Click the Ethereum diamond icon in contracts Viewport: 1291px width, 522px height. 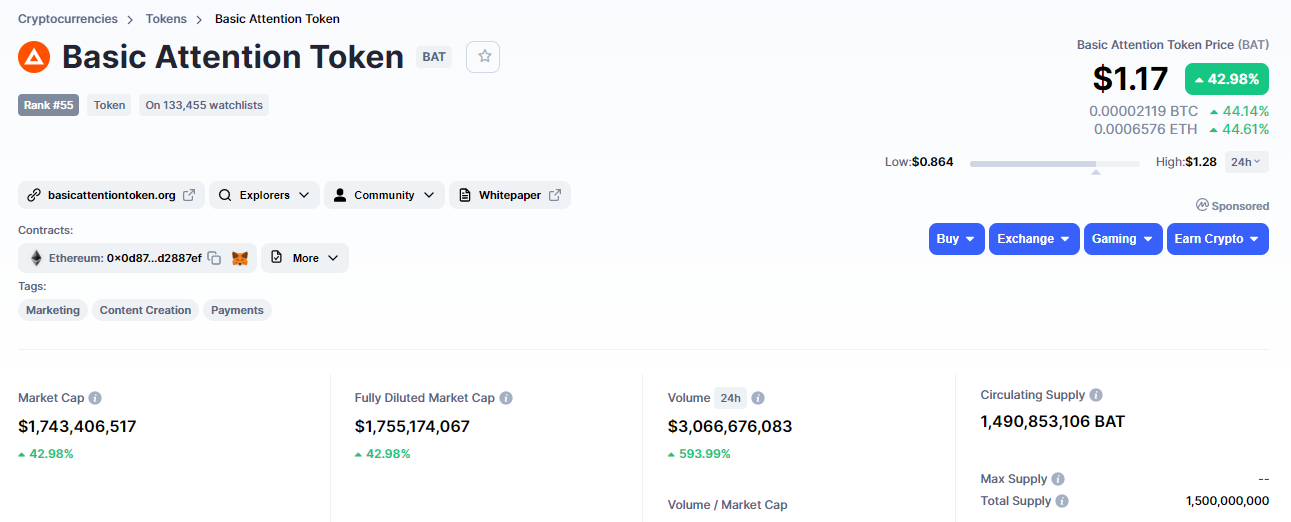(36, 258)
